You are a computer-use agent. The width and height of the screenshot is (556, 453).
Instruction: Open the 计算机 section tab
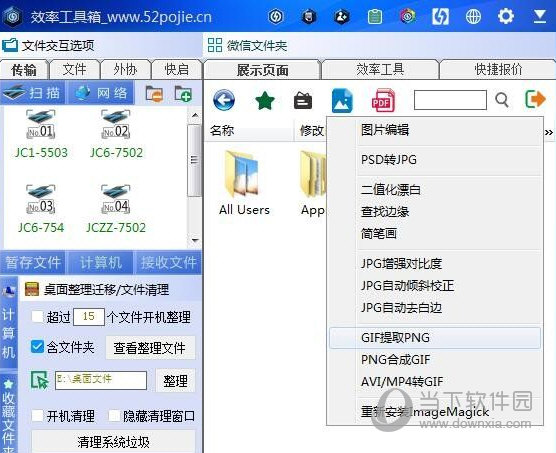101,263
